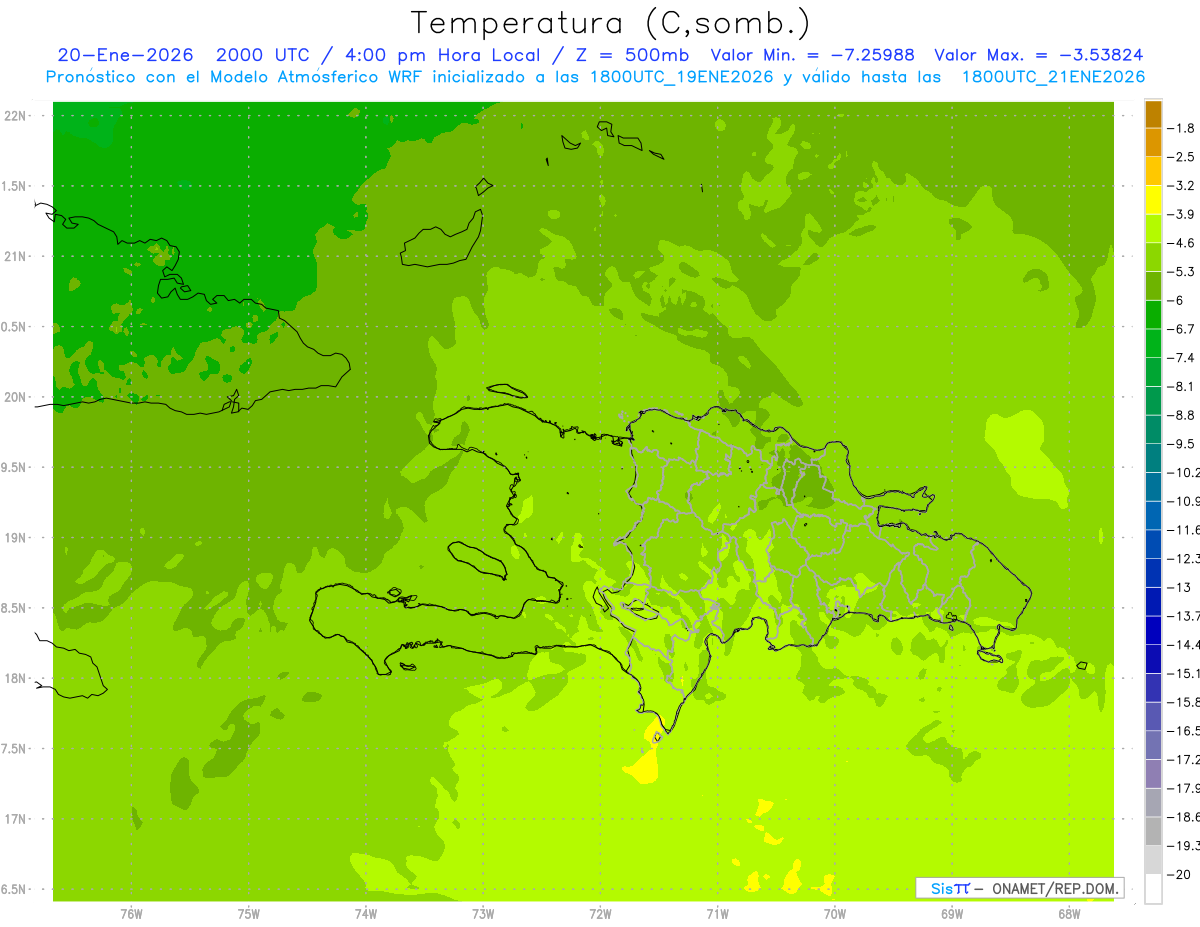Image resolution: width=1200 pixels, height=927 pixels.
Task: Click the '74W' longitude axis label
Action: (x=365, y=914)
